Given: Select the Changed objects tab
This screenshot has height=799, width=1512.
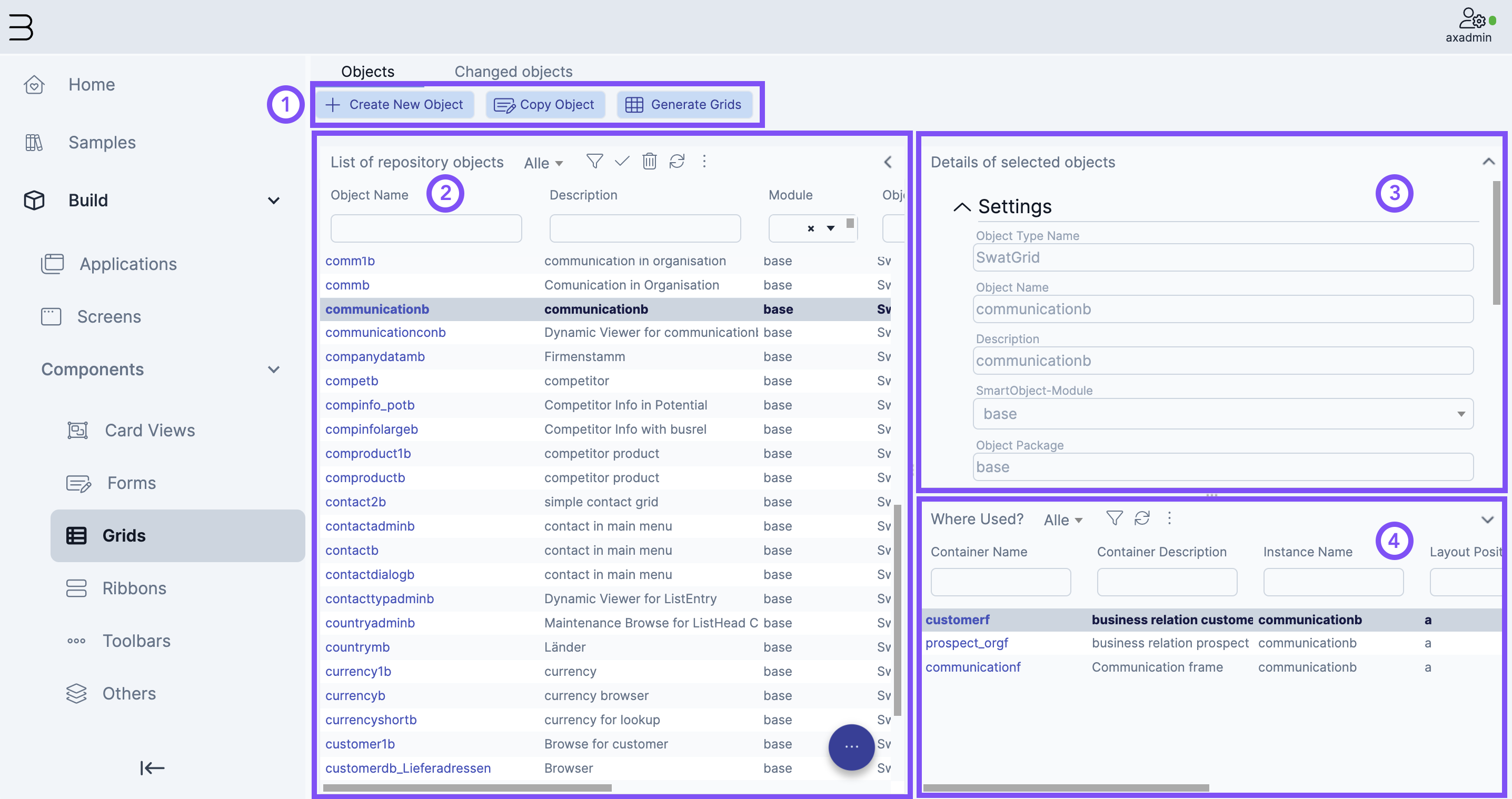Looking at the screenshot, I should click(513, 71).
